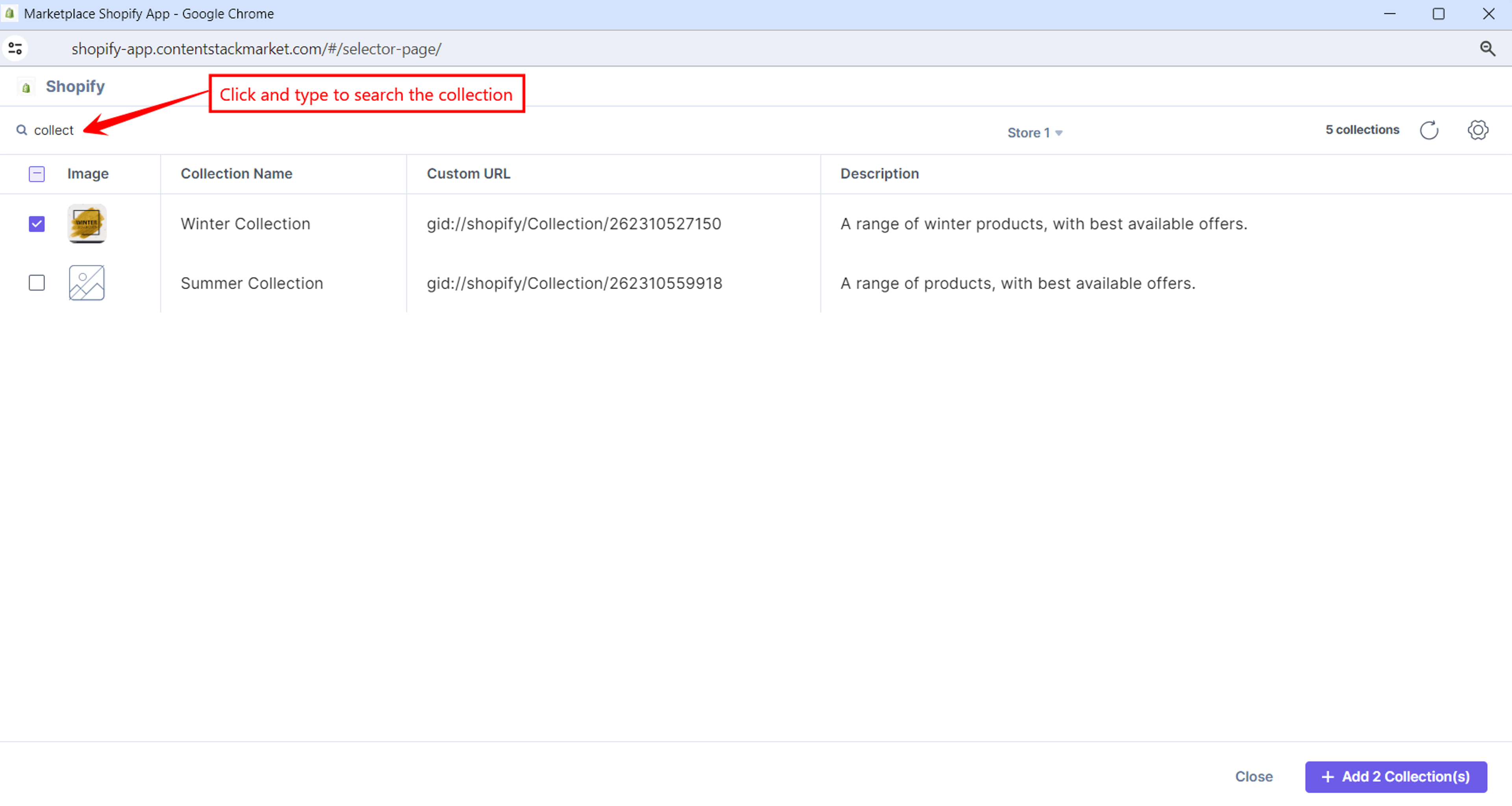The width and height of the screenshot is (1512, 806).
Task: Expand the Store 1 dropdown
Action: coord(1035,133)
